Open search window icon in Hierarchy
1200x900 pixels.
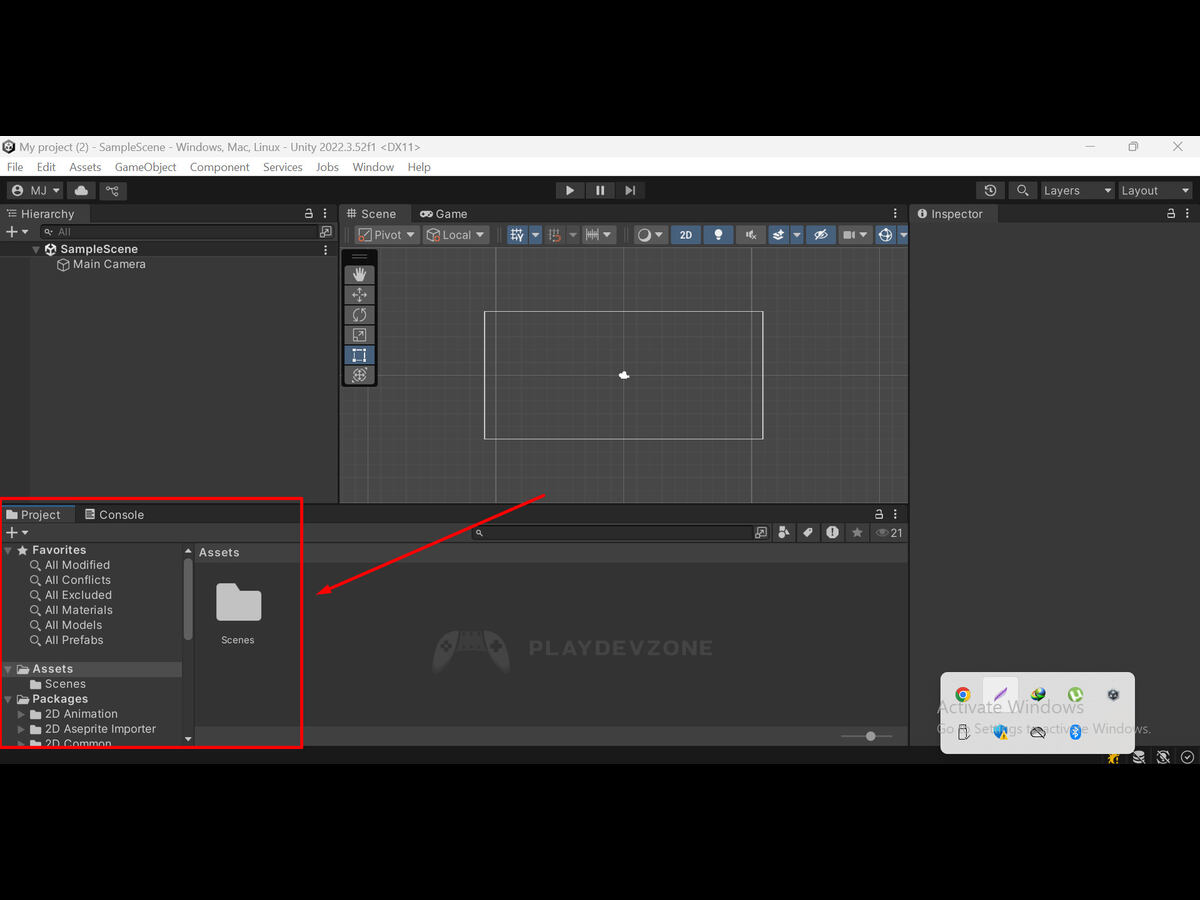pyautogui.click(x=326, y=232)
